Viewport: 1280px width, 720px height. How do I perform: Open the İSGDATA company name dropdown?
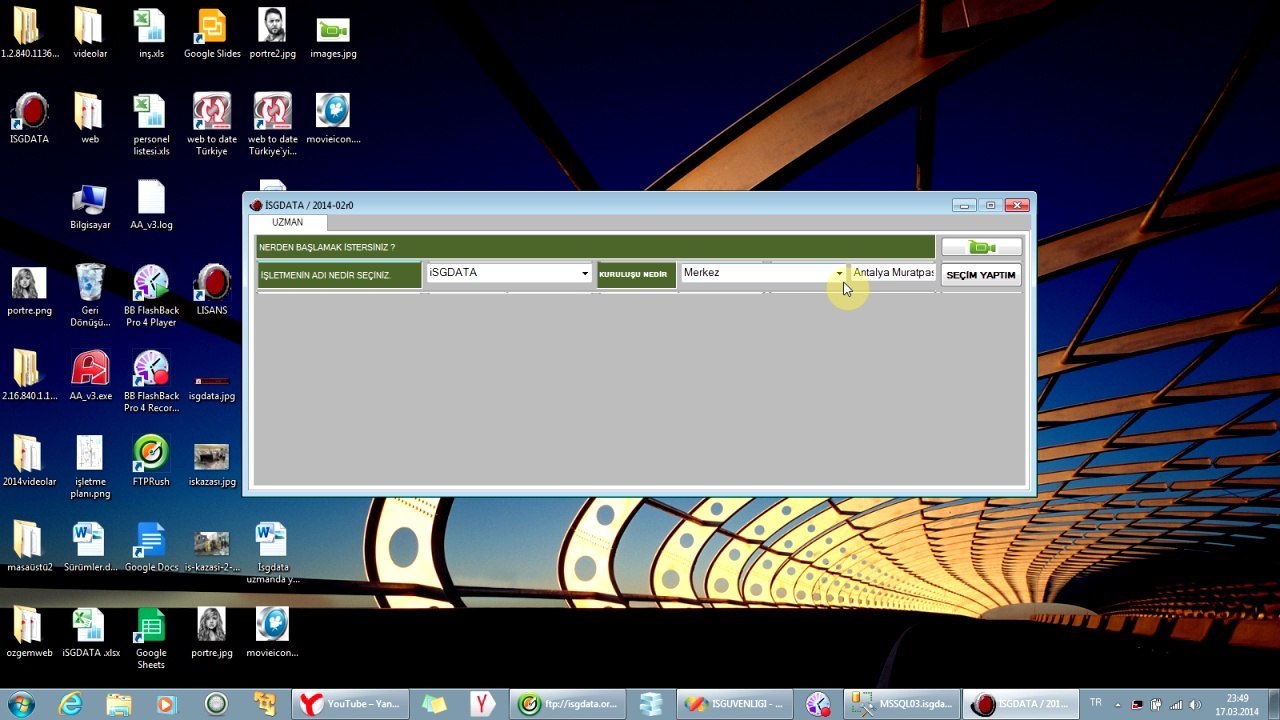[585, 273]
